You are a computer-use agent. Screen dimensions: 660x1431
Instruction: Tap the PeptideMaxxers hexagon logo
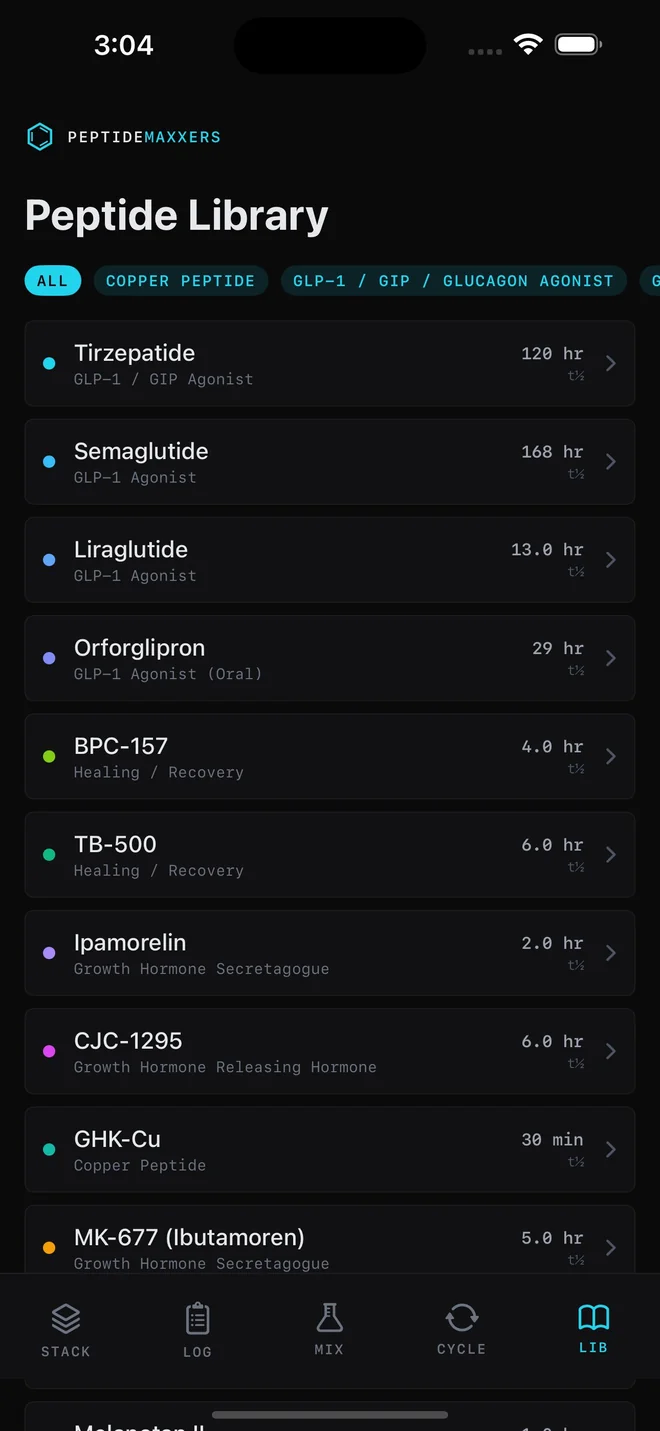(39, 137)
